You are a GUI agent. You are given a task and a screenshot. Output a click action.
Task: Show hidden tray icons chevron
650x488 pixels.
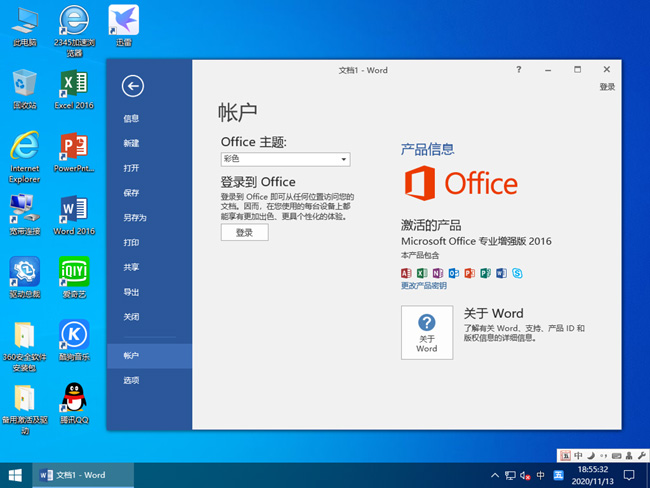495,475
